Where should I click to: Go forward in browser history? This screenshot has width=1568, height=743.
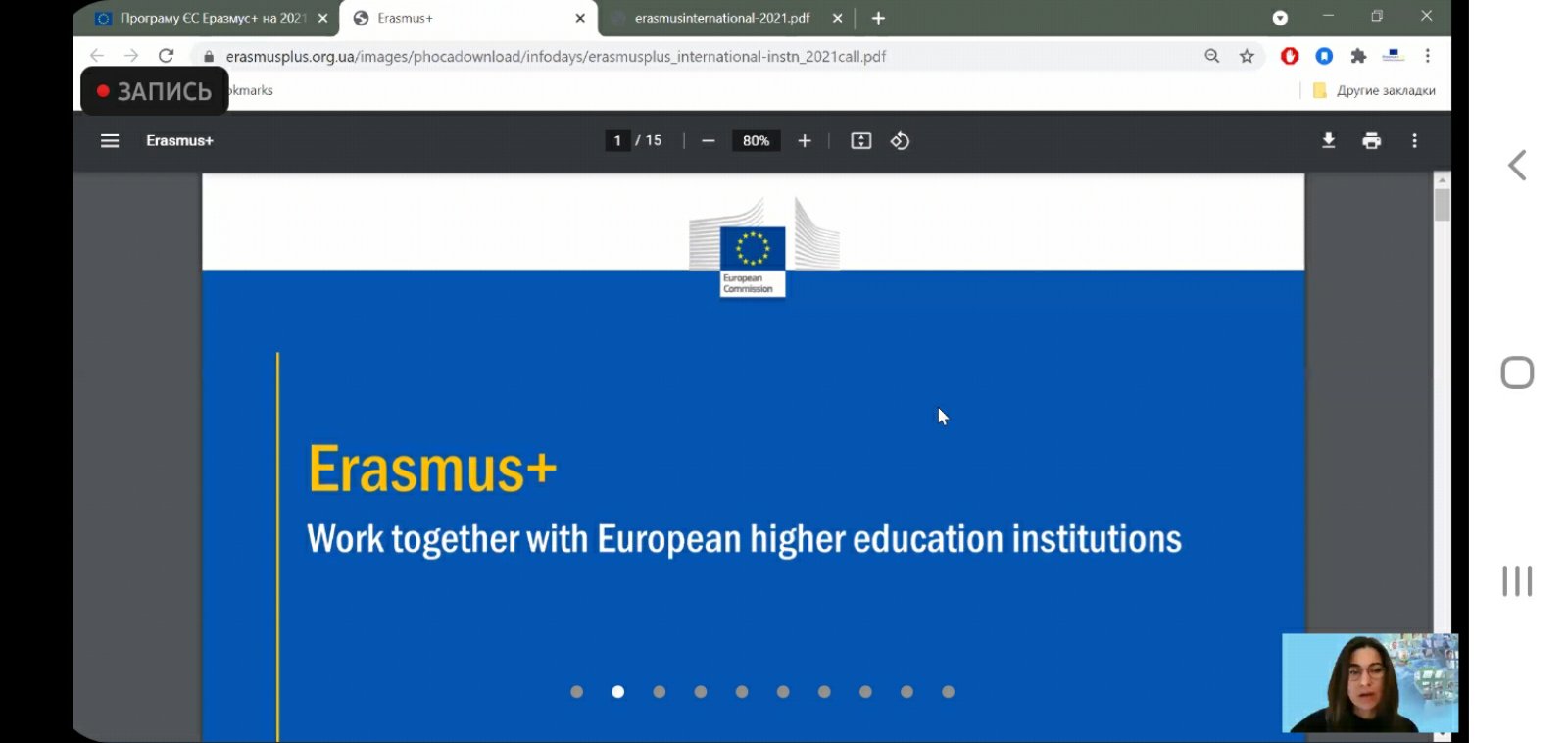[x=131, y=56]
